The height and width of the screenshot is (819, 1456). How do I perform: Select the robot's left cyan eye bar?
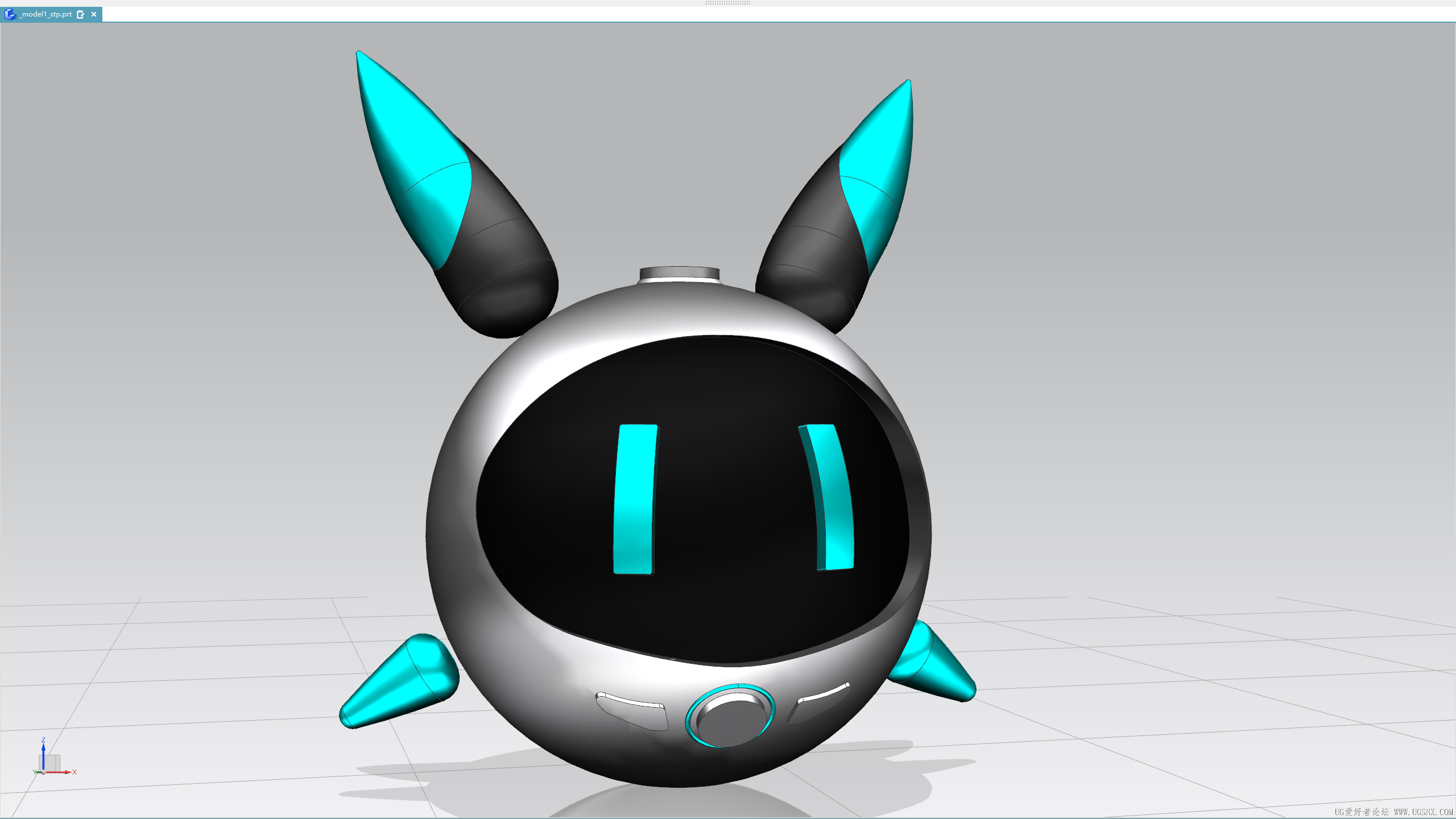pyautogui.click(x=635, y=499)
